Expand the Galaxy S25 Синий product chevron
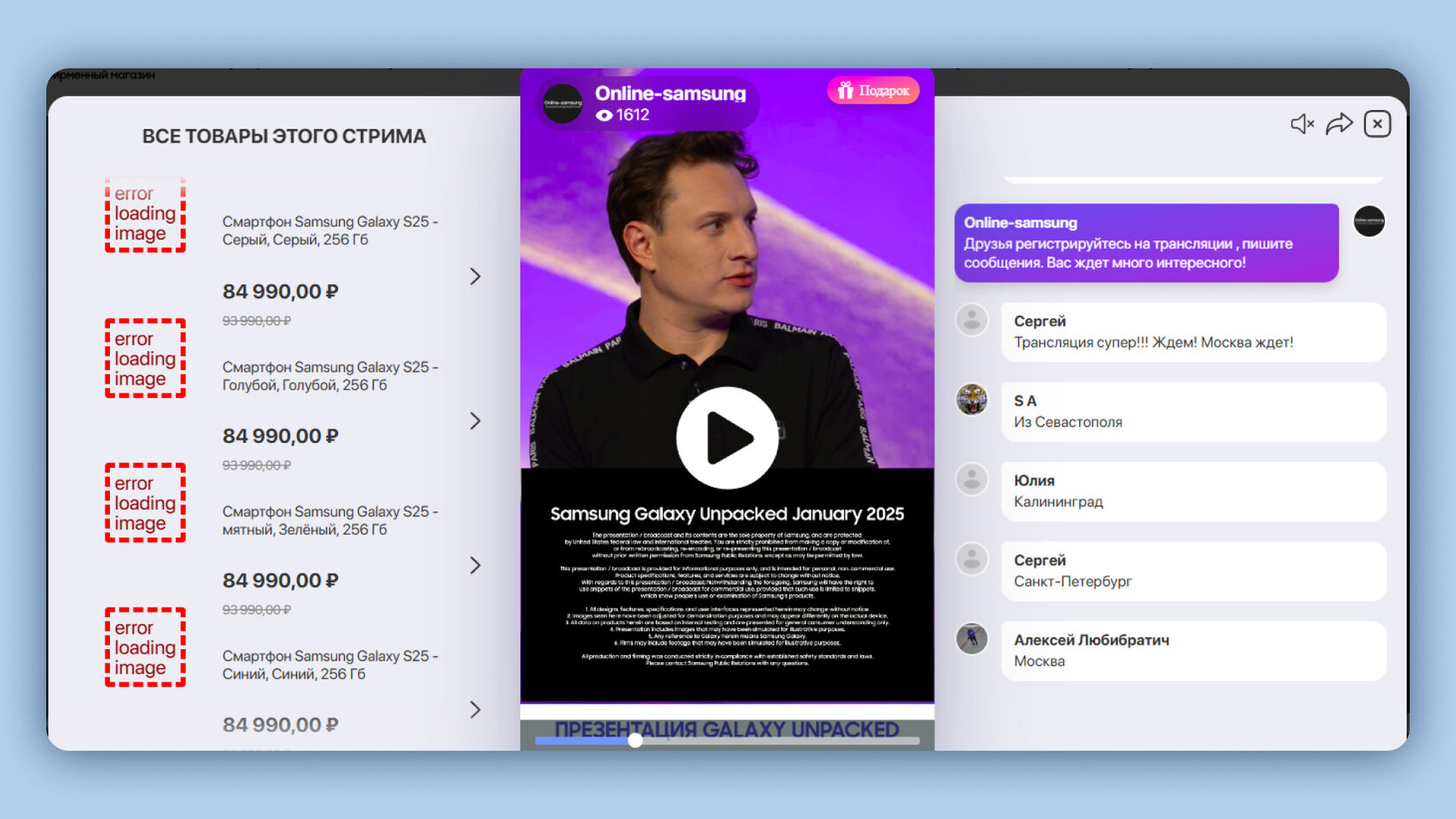 pos(475,710)
